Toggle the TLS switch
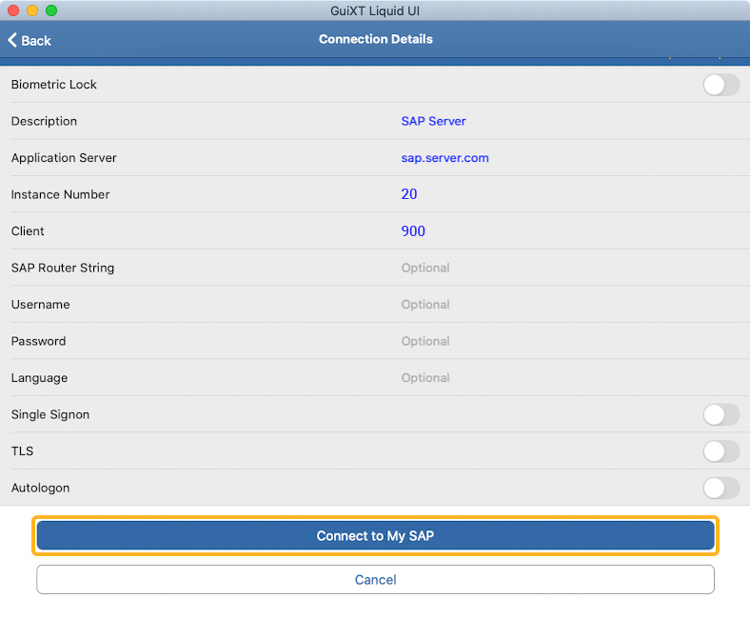Viewport: 750px width, 619px height. click(720, 452)
